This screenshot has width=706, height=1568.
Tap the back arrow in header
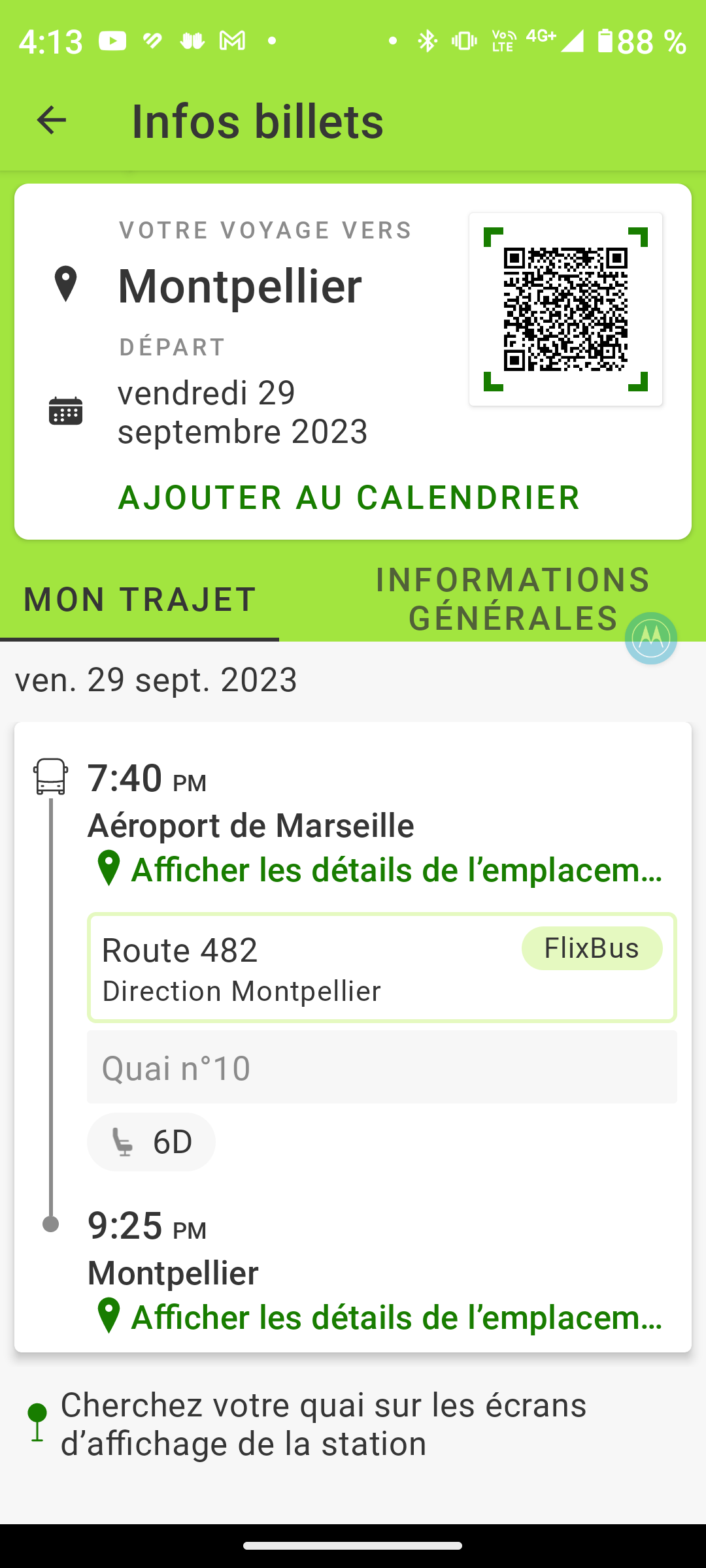(51, 120)
